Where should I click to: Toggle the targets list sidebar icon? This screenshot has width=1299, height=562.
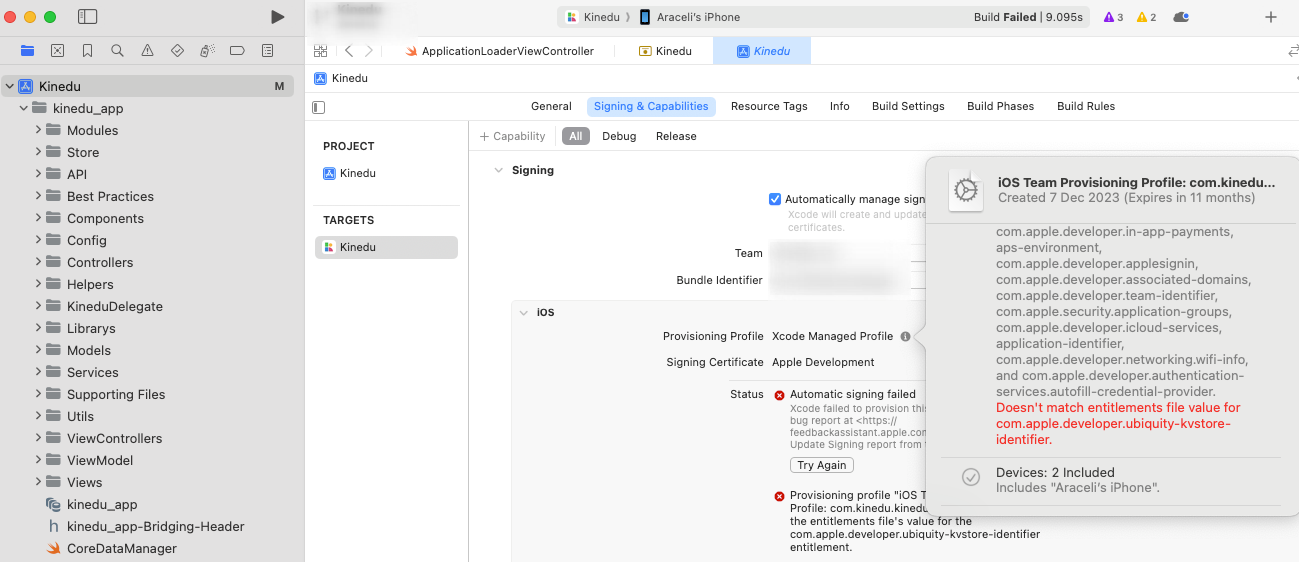(319, 107)
